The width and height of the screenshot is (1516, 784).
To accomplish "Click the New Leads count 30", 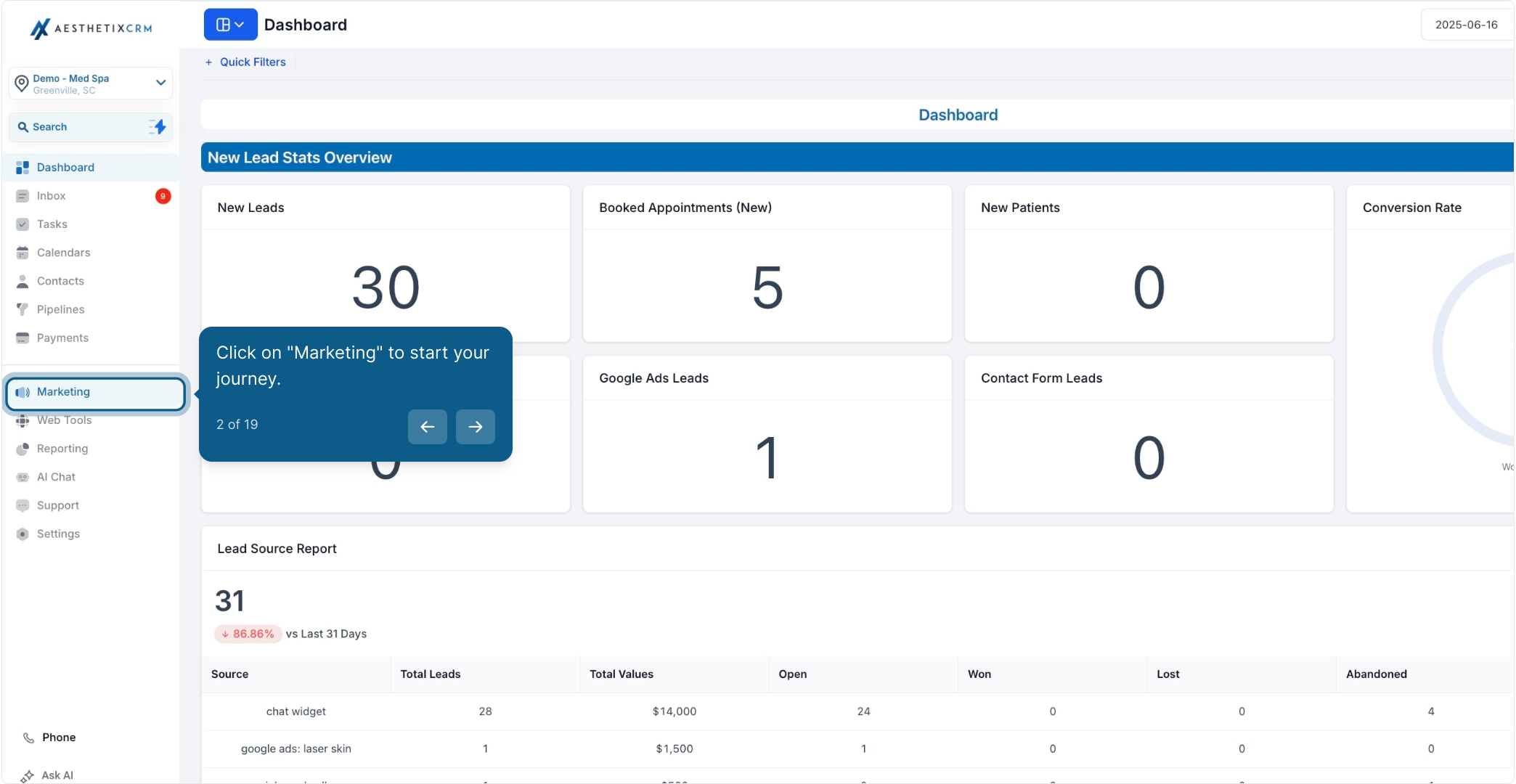I will coord(386,287).
